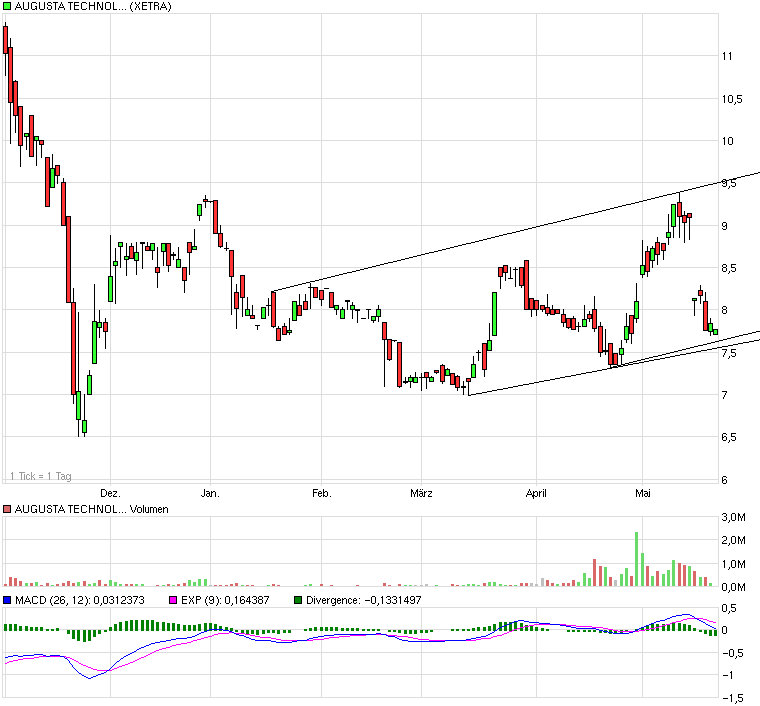
Task: Select the Jan. month label on time axis
Action: coord(210,493)
